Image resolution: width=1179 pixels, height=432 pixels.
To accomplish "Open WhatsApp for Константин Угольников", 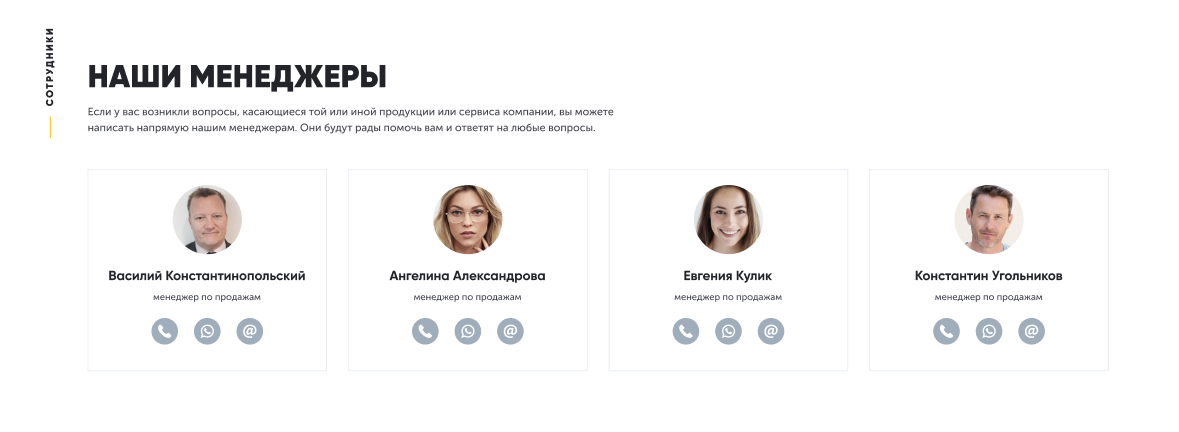I will (x=989, y=331).
